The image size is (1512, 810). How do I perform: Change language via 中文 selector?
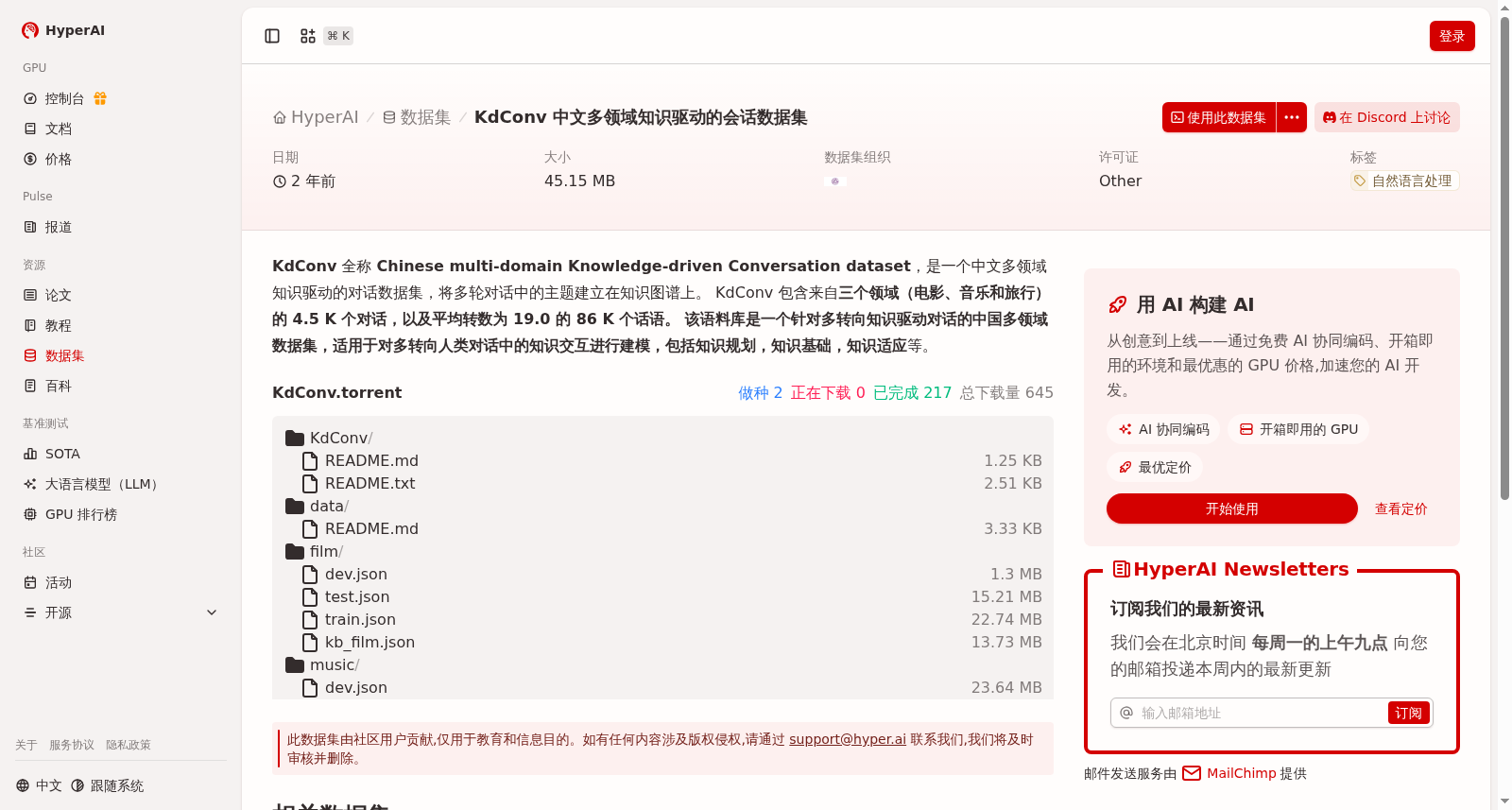coord(39,785)
